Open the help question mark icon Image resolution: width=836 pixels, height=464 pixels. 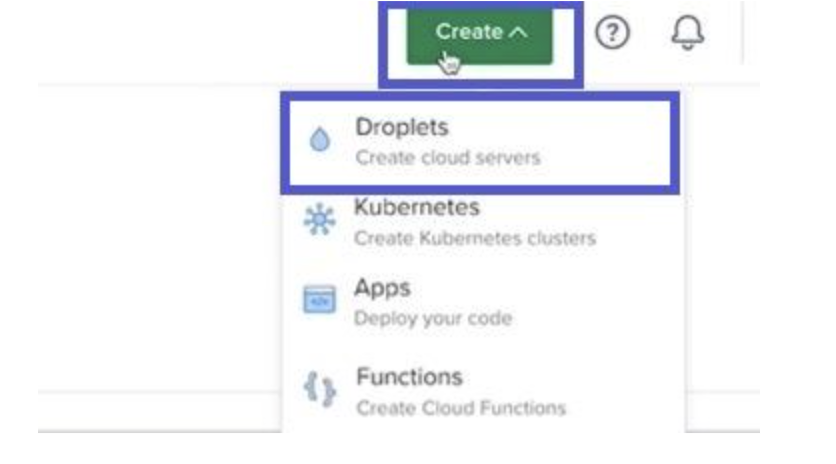613,33
